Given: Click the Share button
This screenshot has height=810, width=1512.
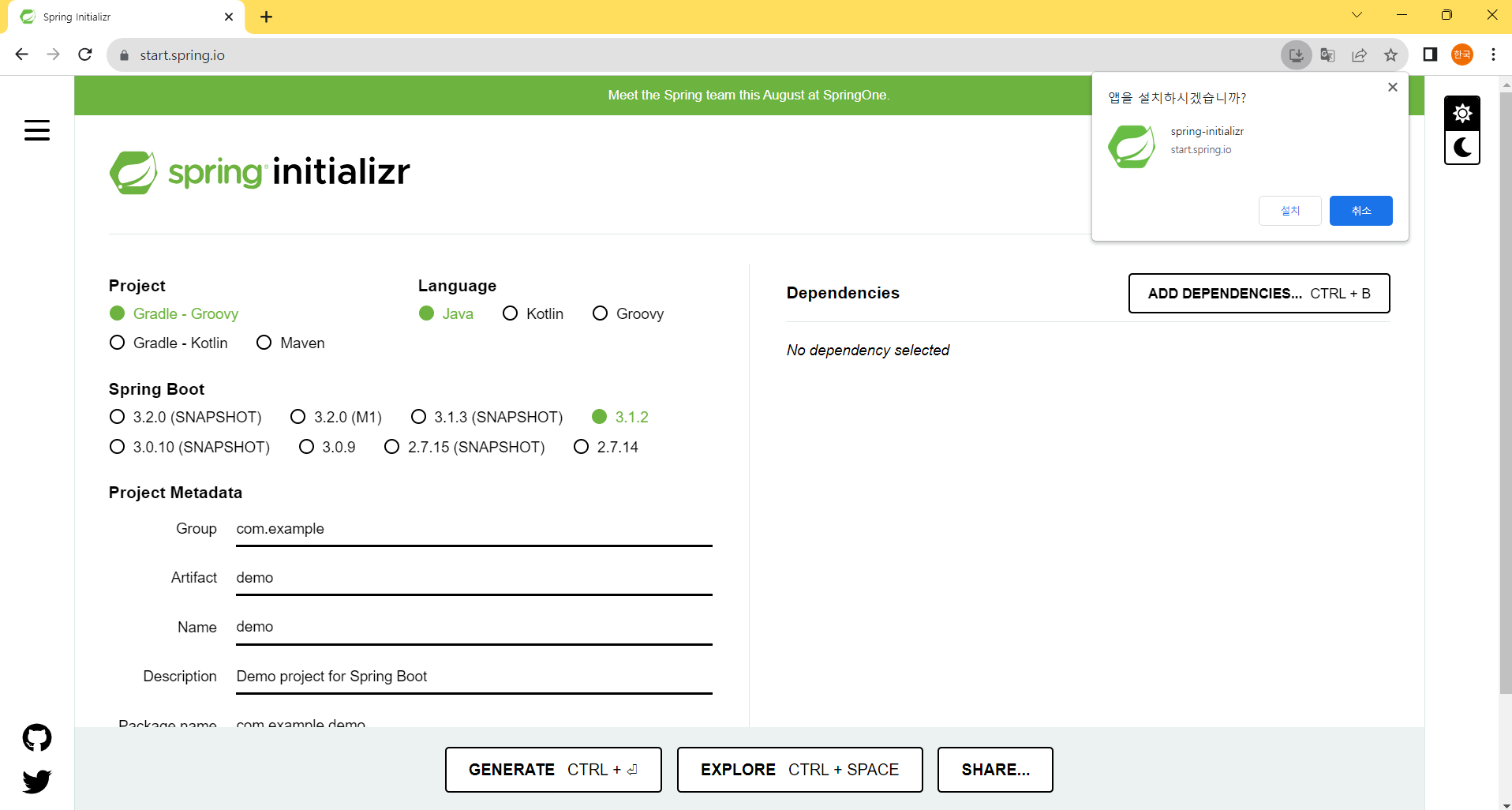Looking at the screenshot, I should 995,770.
